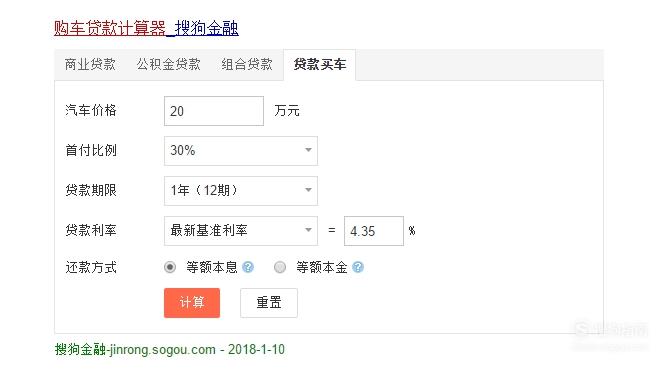Switch to the 商业贷款 tab
The image size is (672, 376).
pos(90,64)
